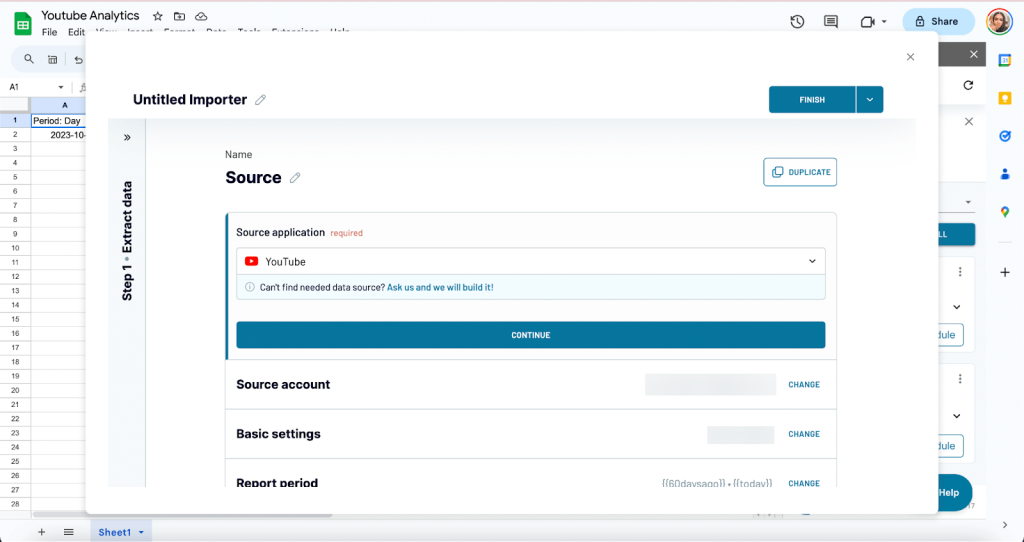Check the cloud save status icon
This screenshot has height=542, width=1024.
201,16
